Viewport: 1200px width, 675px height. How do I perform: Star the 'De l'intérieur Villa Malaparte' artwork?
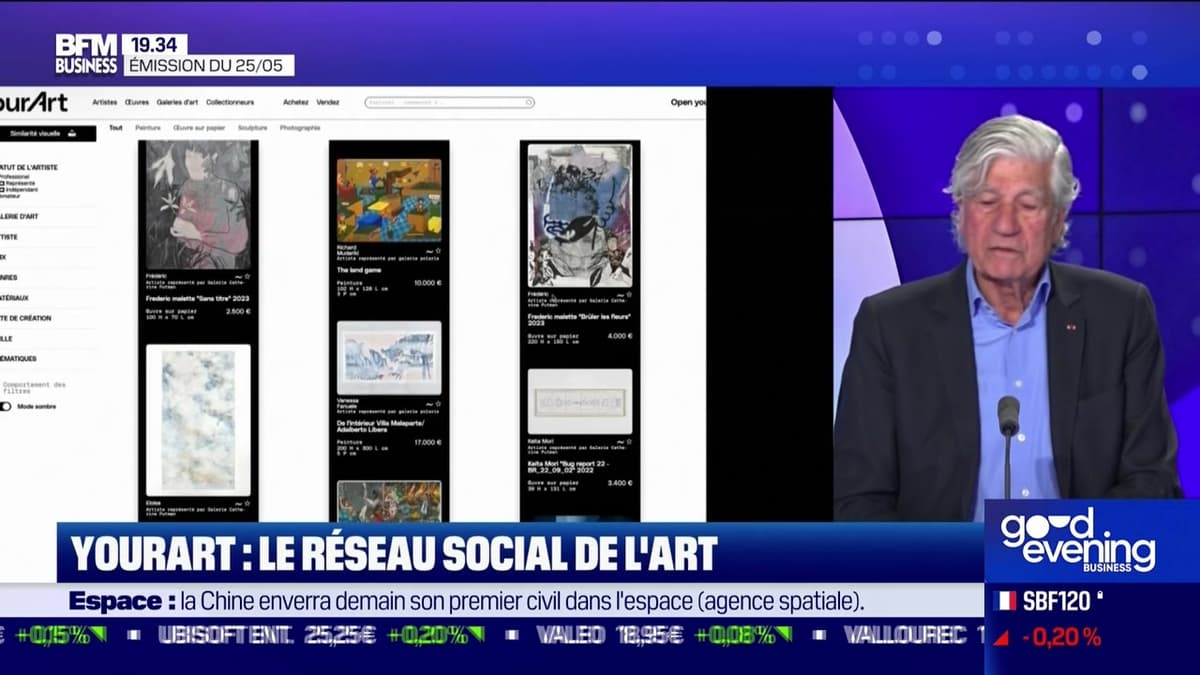click(438, 404)
